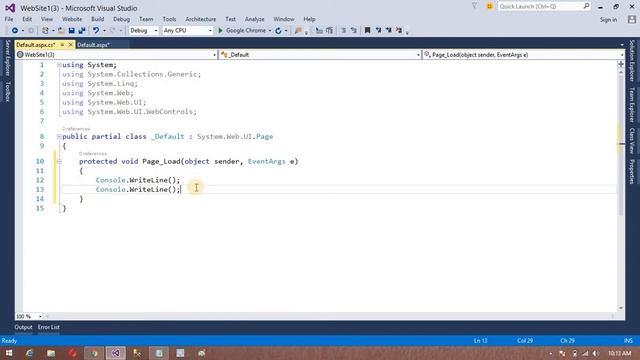Click the Open File folder icon
This screenshot has height=360, width=640.
[x=61, y=31]
